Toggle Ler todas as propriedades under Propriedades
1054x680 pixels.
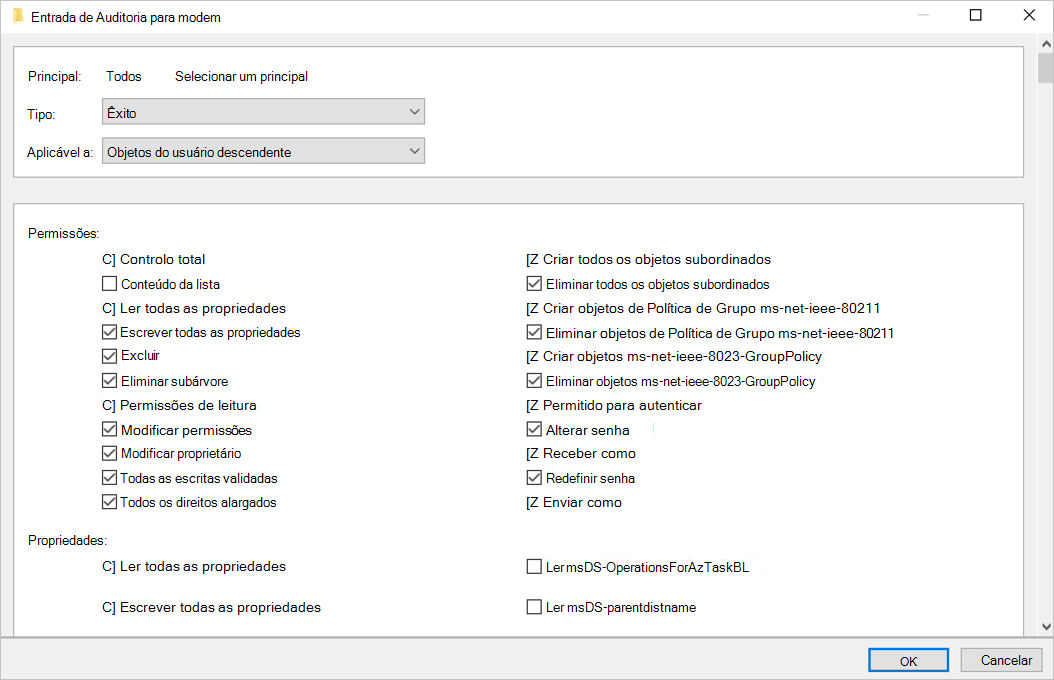click(x=109, y=566)
